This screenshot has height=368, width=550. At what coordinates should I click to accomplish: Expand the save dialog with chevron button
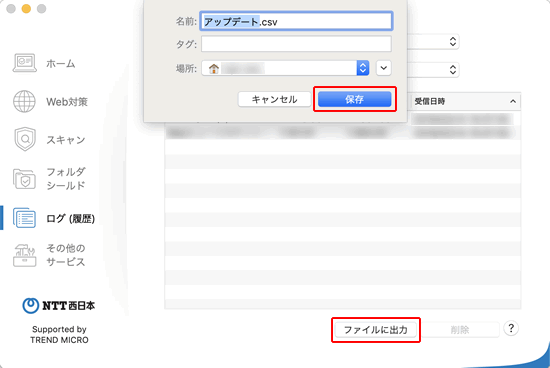point(384,68)
